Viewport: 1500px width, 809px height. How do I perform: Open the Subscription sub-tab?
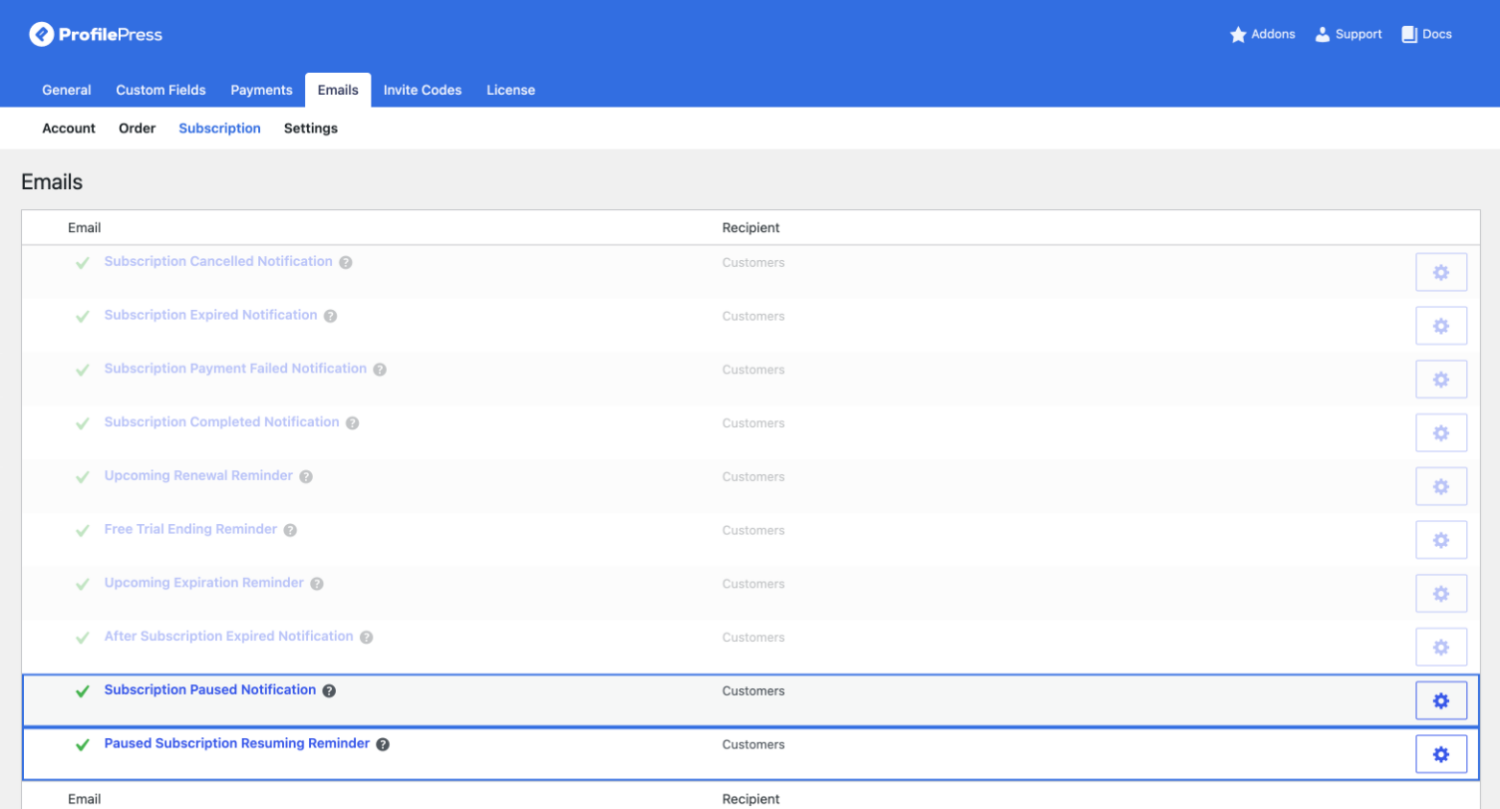click(x=220, y=128)
